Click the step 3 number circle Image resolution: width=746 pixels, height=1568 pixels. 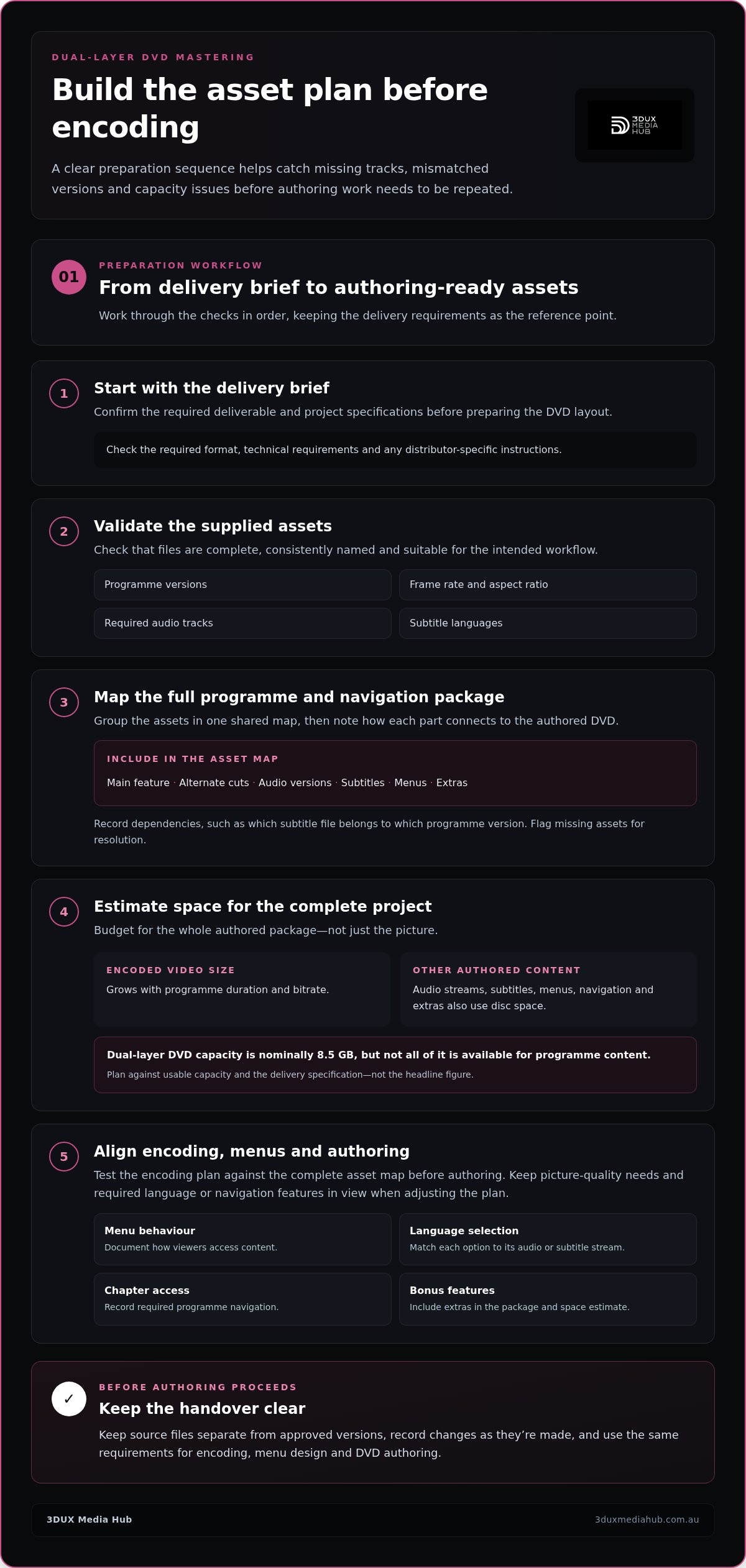click(64, 702)
